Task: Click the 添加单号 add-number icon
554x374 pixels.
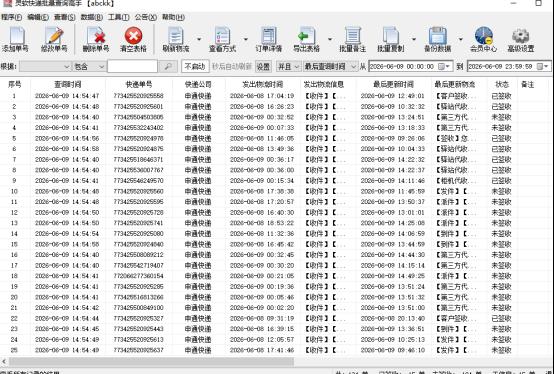Action: tap(16, 39)
